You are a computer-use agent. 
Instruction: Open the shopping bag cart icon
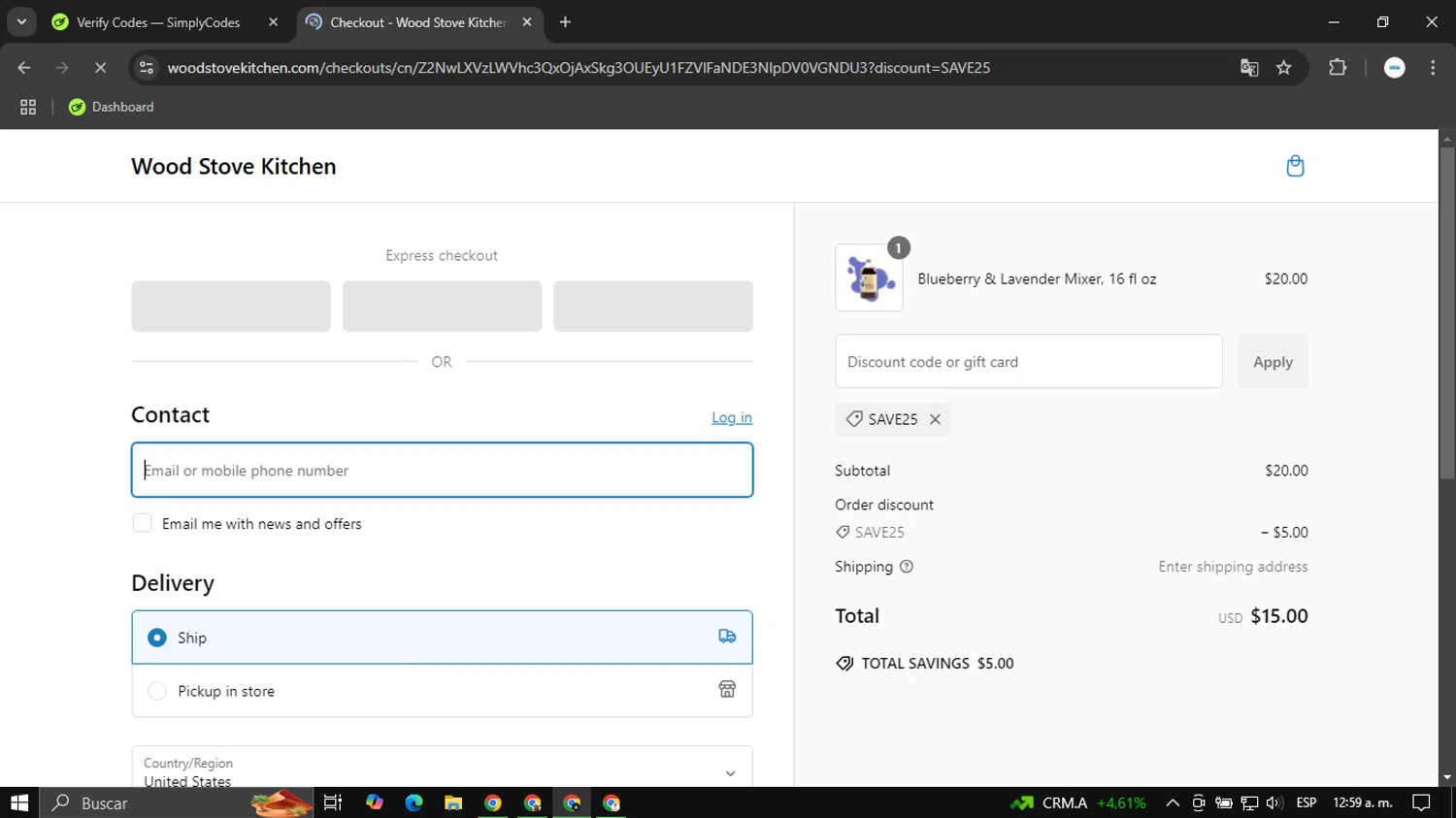click(1295, 166)
